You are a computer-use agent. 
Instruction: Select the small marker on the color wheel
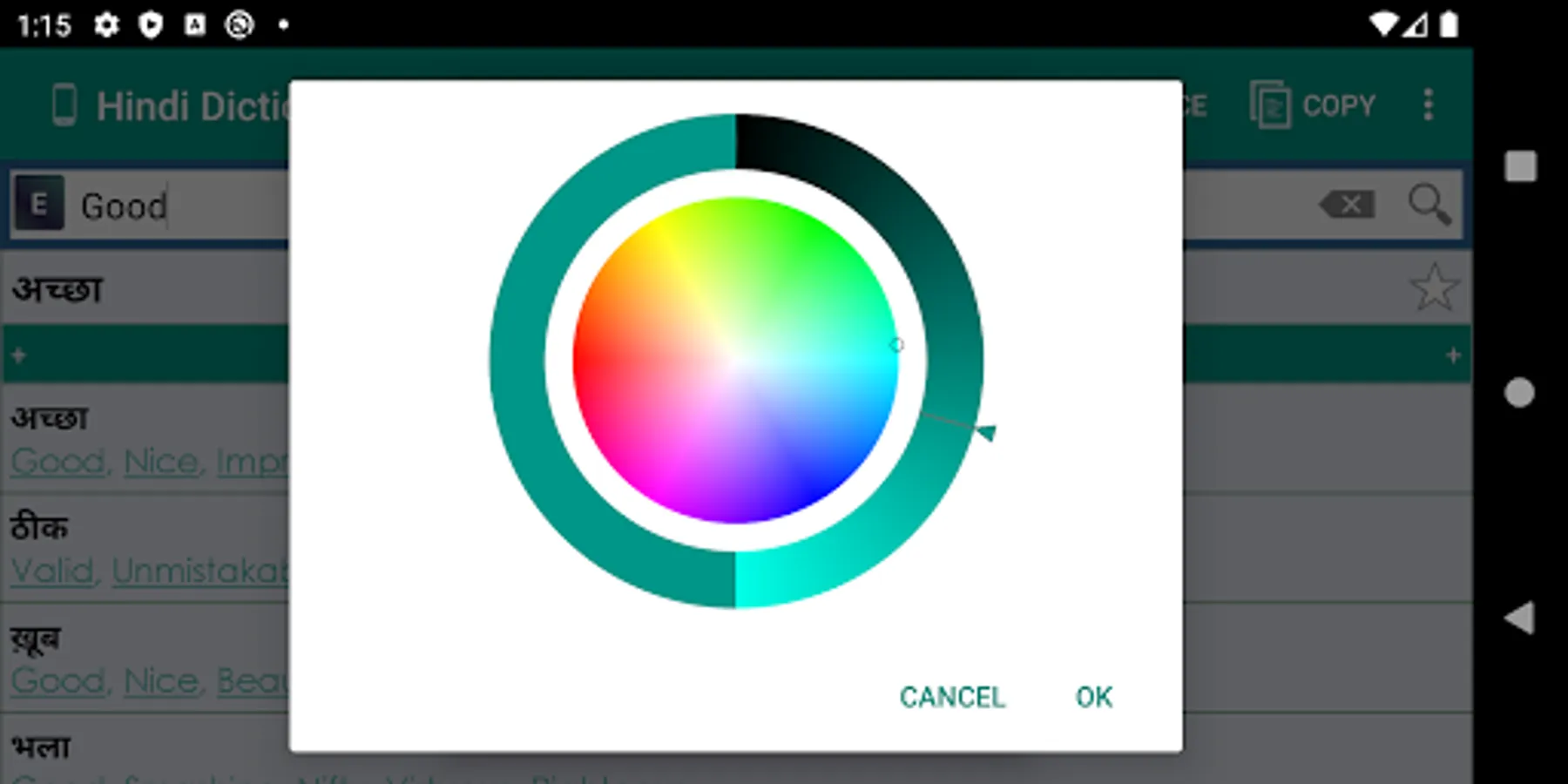[x=896, y=345]
